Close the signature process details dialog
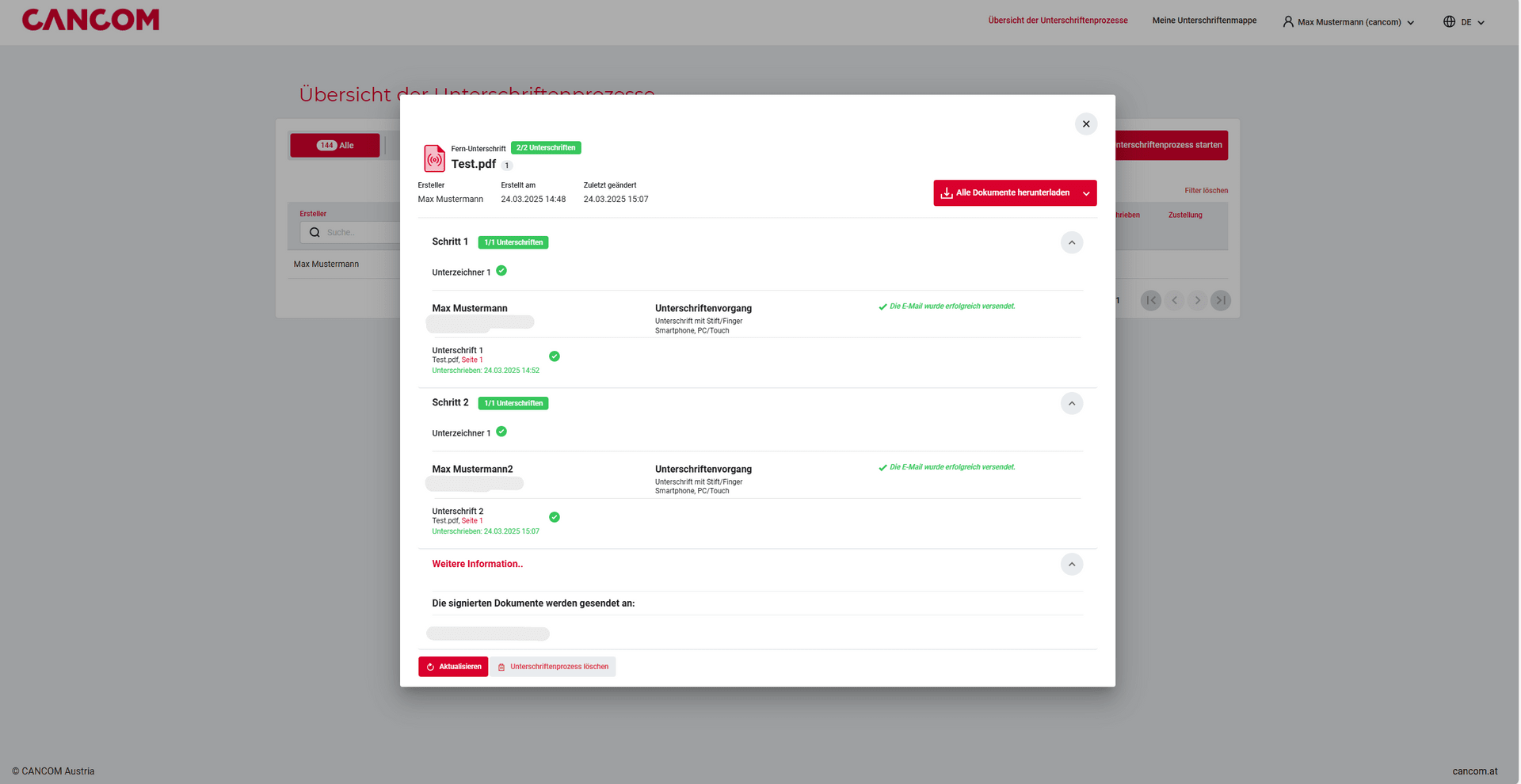Viewport: 1521px width, 784px height. pyautogui.click(x=1085, y=124)
